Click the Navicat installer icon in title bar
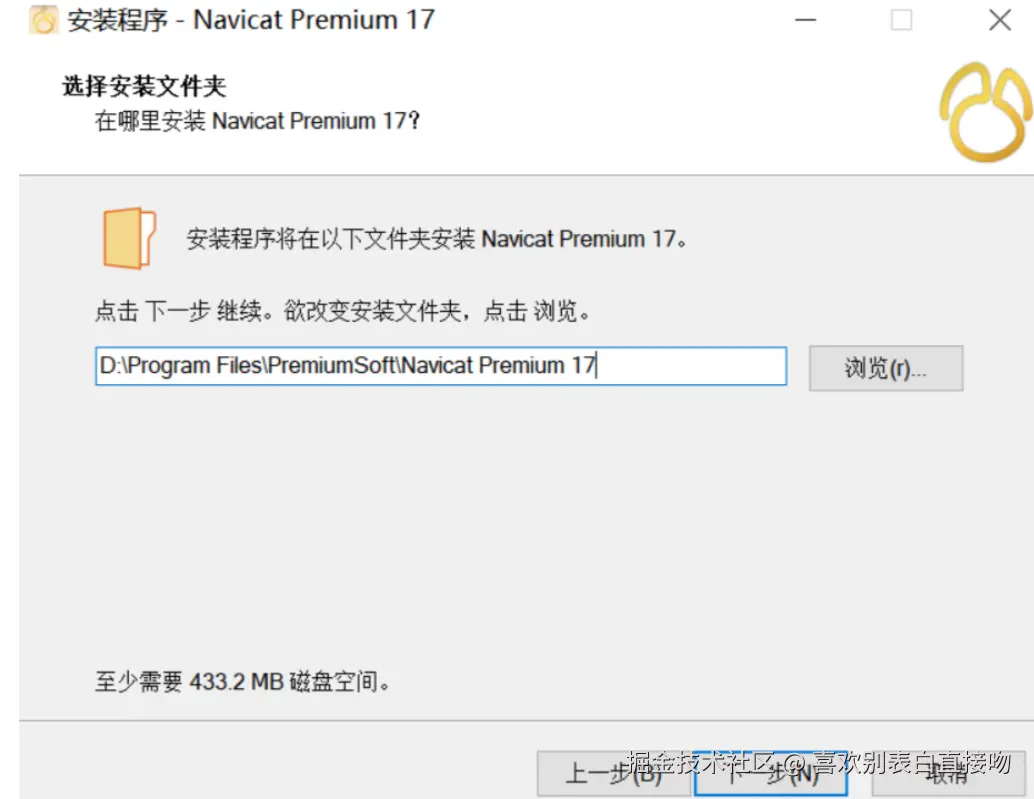 43,20
